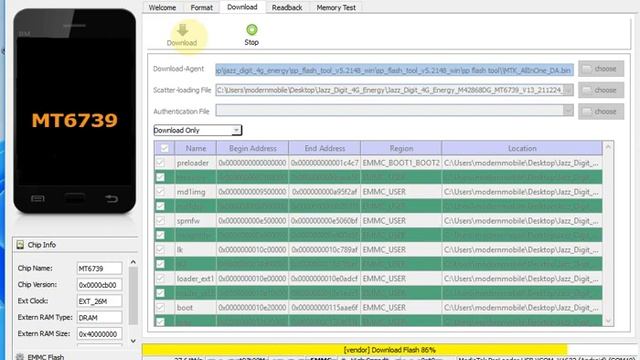Click the Download arrow icon

182,30
